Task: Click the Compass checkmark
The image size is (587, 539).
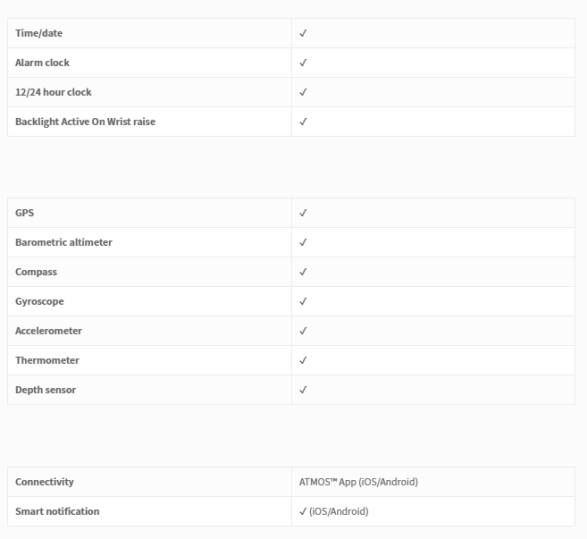Action: pyautogui.click(x=303, y=272)
